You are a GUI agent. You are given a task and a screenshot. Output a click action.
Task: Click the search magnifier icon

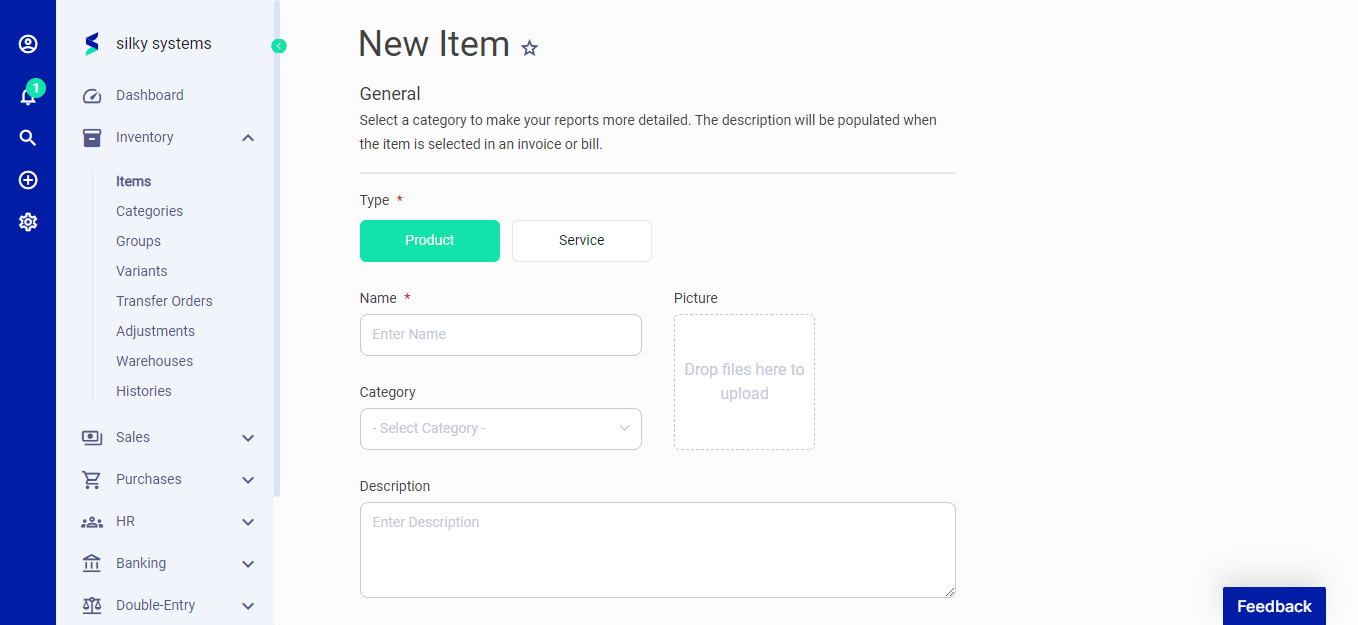28,138
